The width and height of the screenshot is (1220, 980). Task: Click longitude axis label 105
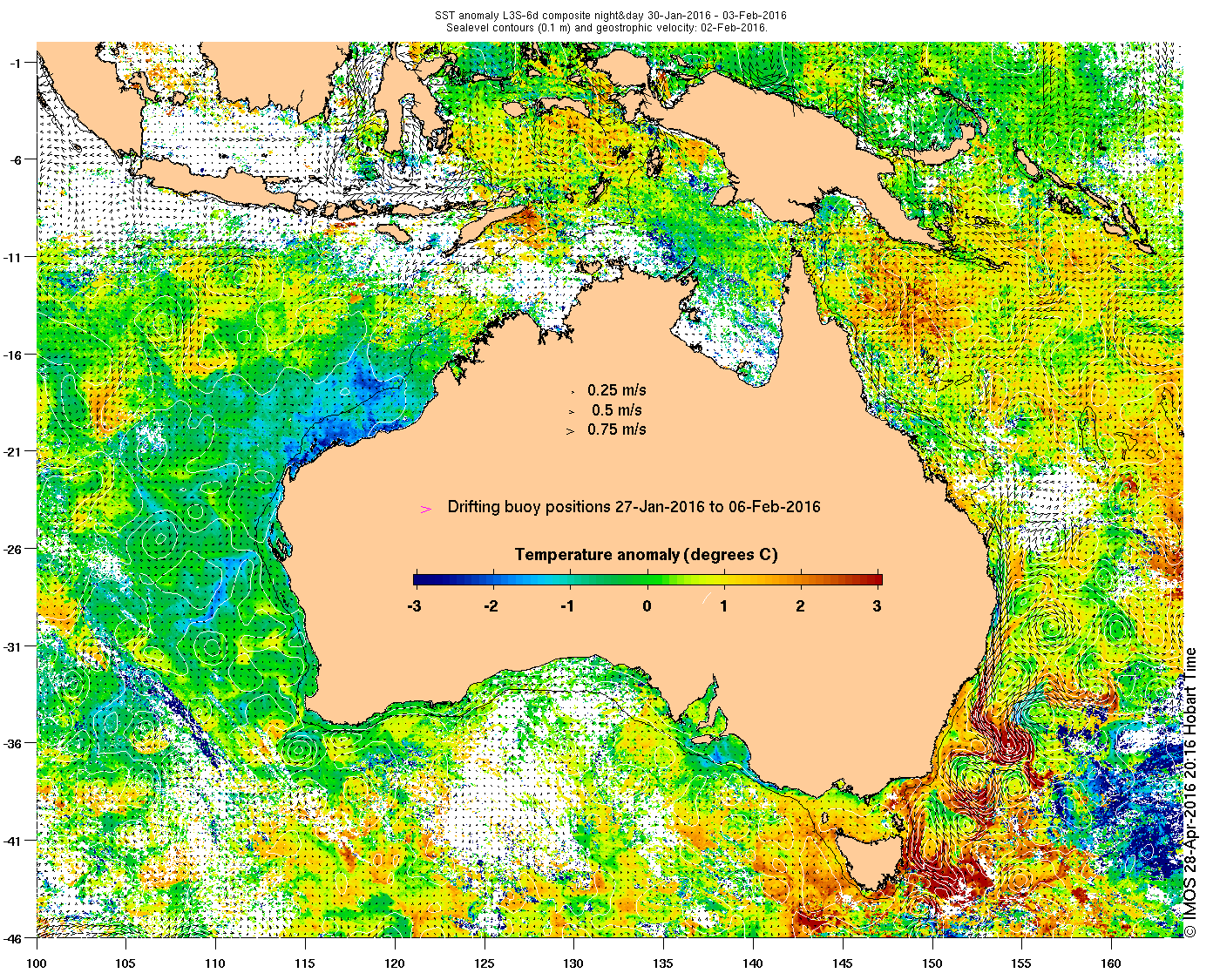(126, 963)
